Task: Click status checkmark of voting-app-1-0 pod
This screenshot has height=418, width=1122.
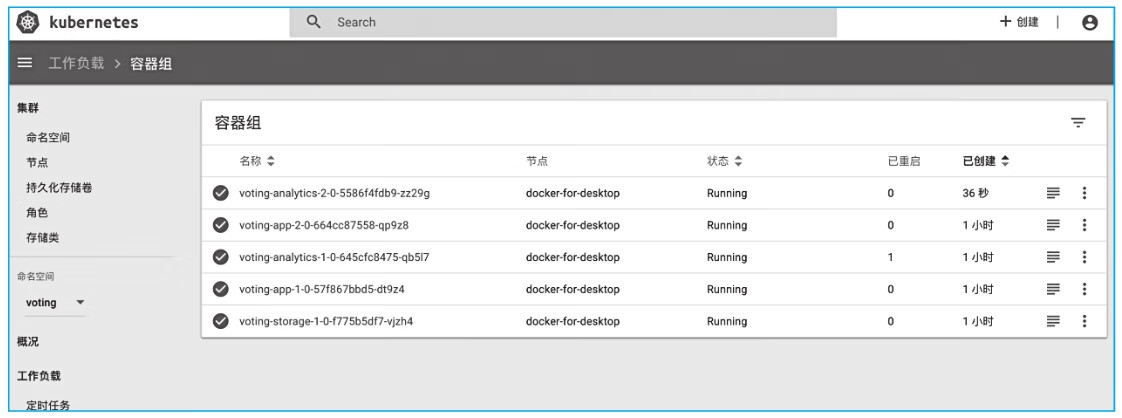Action: pos(221,289)
